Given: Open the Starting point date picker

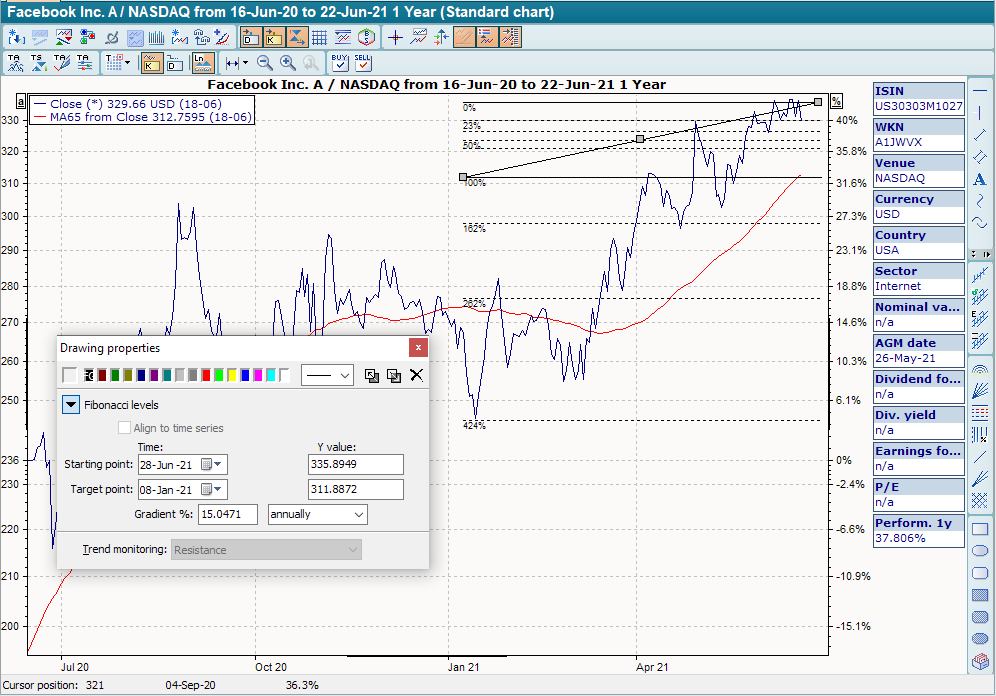Looking at the screenshot, I should coord(213,464).
